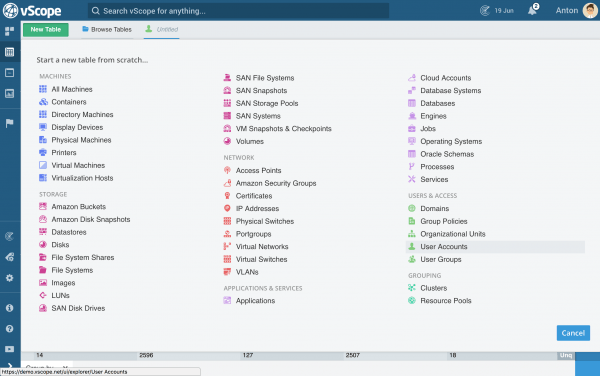Open the discovery status 19 Jun indicator
The height and width of the screenshot is (376, 600).
pos(497,11)
